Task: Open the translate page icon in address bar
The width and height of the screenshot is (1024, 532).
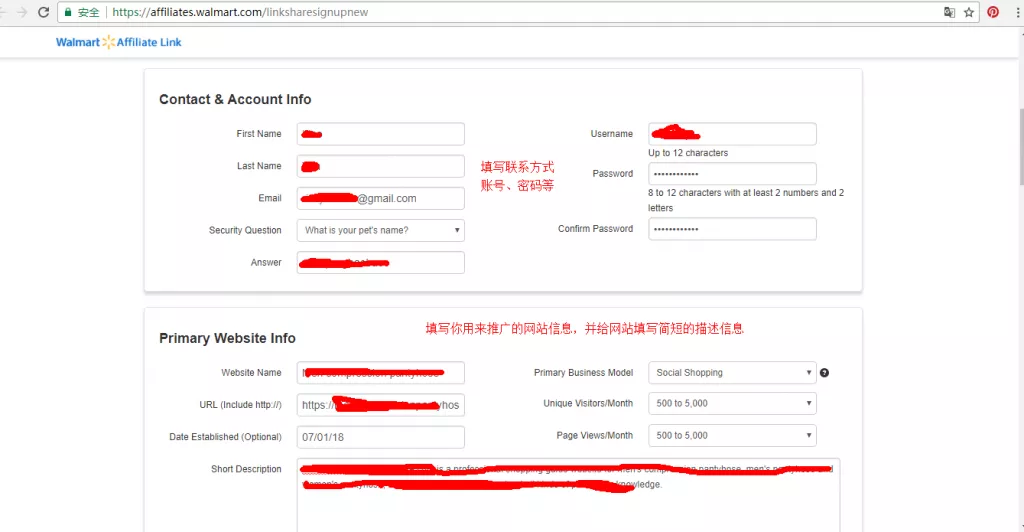Action: coord(949,12)
